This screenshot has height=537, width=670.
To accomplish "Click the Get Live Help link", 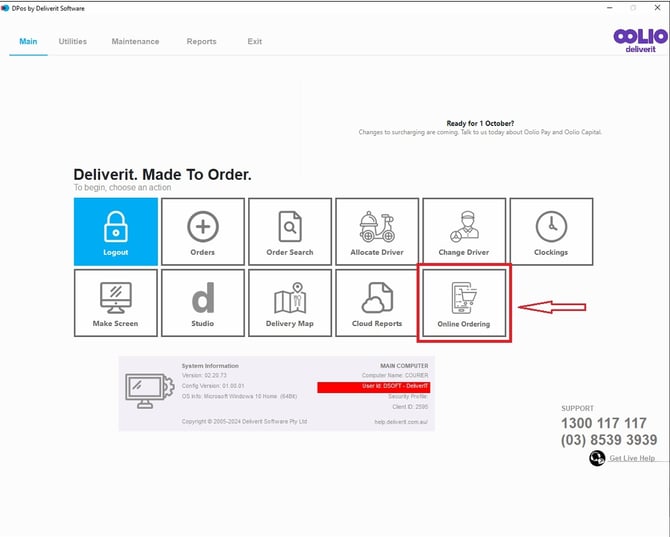I will pos(632,458).
